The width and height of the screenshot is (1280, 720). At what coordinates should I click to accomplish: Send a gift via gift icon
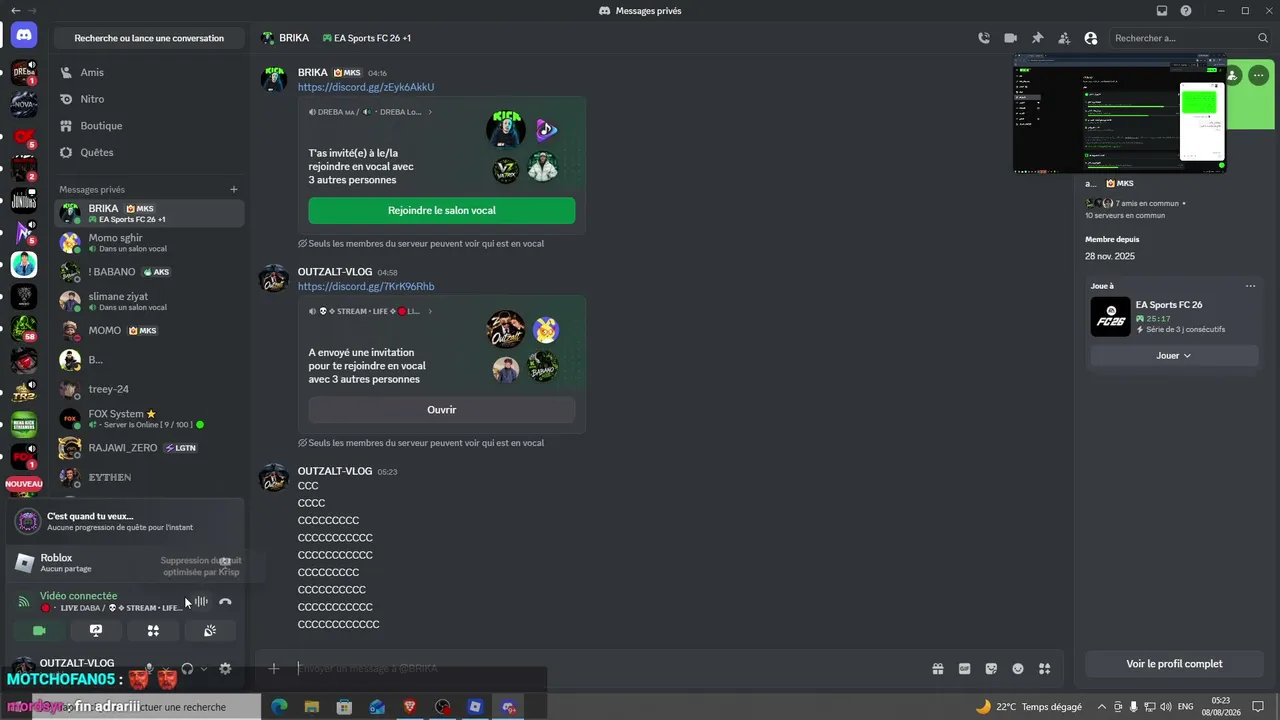[x=938, y=669]
